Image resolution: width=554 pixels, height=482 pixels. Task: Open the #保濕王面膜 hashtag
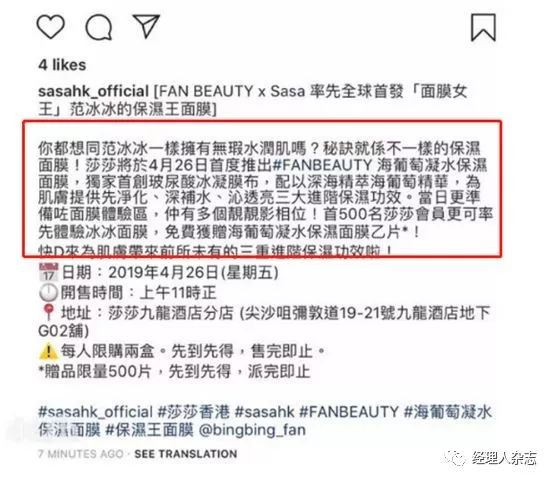150,430
